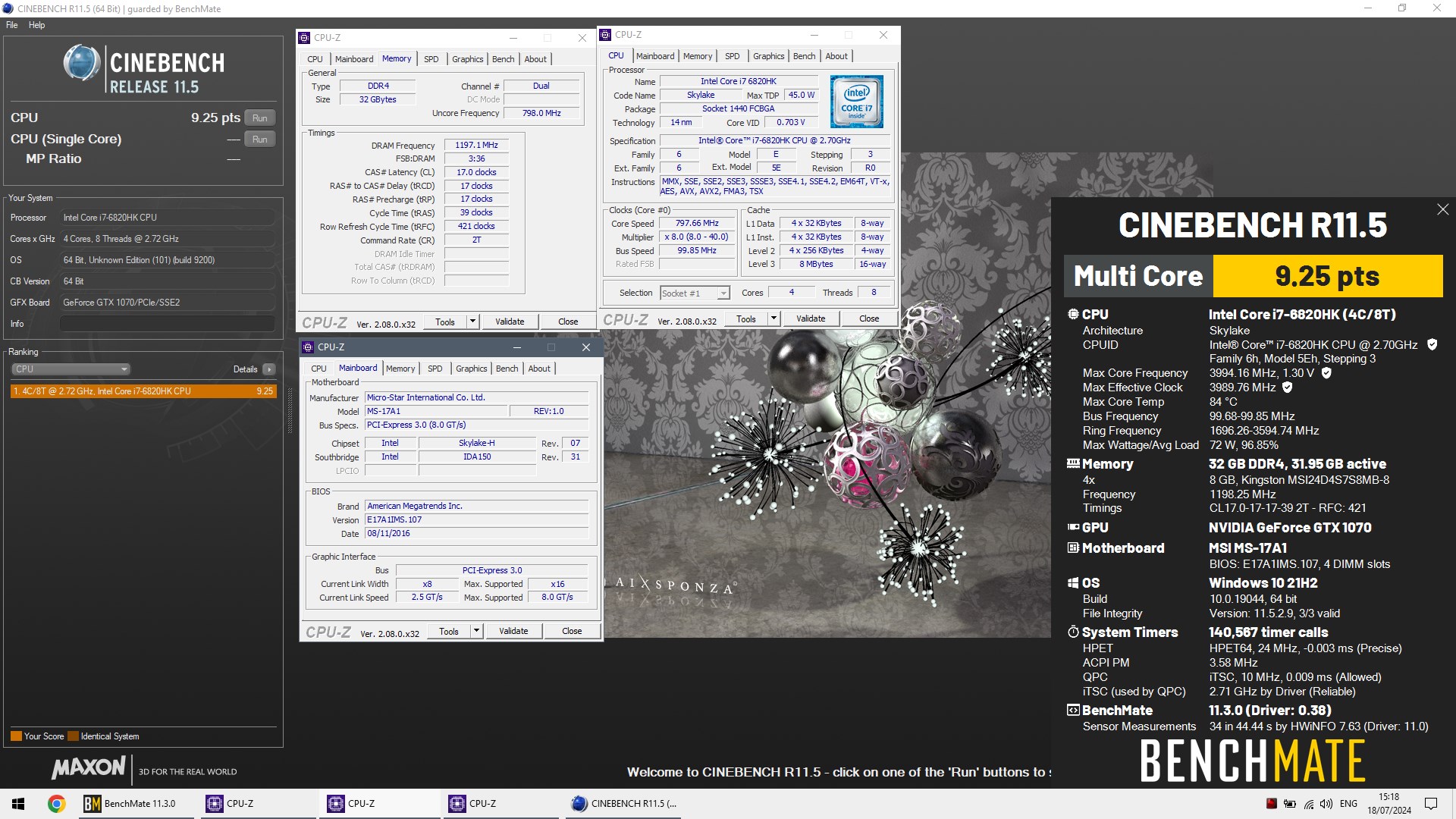Click Validate in CPU-Z Mainboard window
This screenshot has width=1456, height=819.
coord(513,631)
